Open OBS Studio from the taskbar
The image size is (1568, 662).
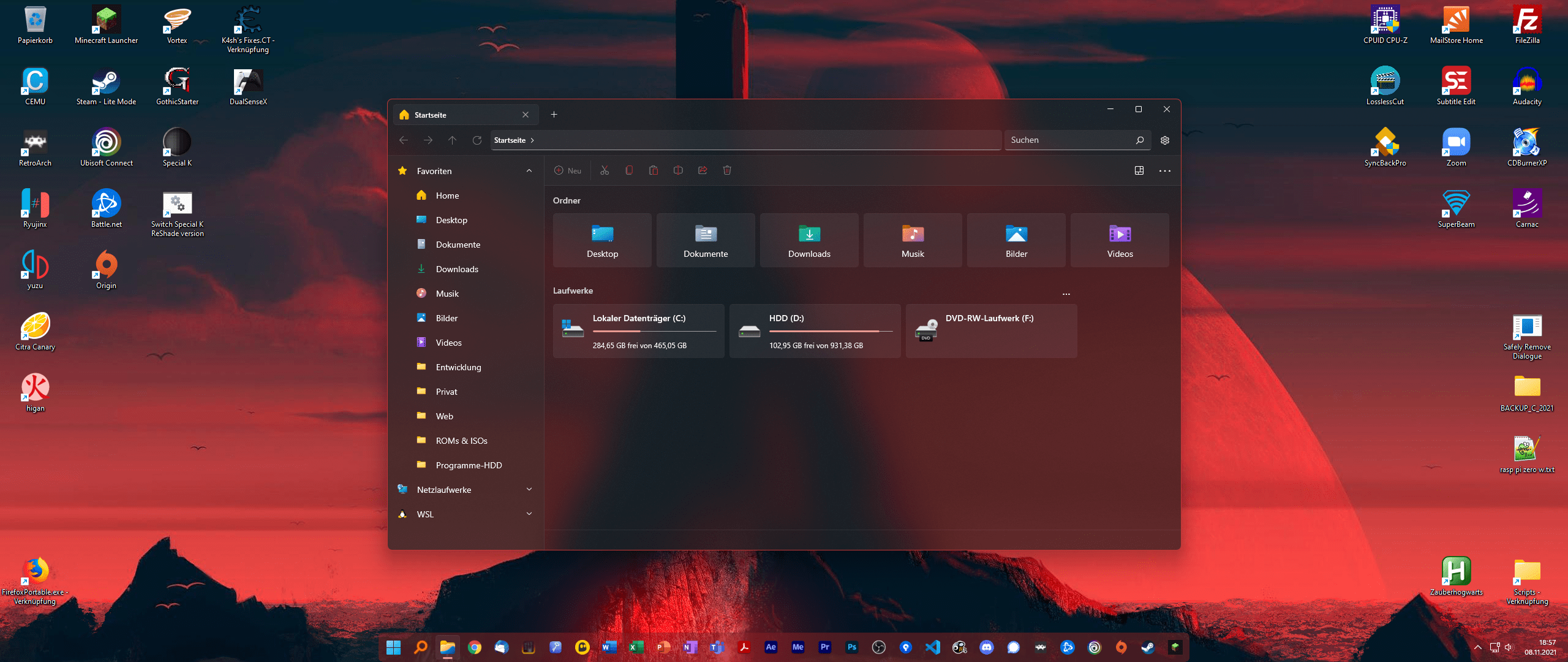click(879, 647)
